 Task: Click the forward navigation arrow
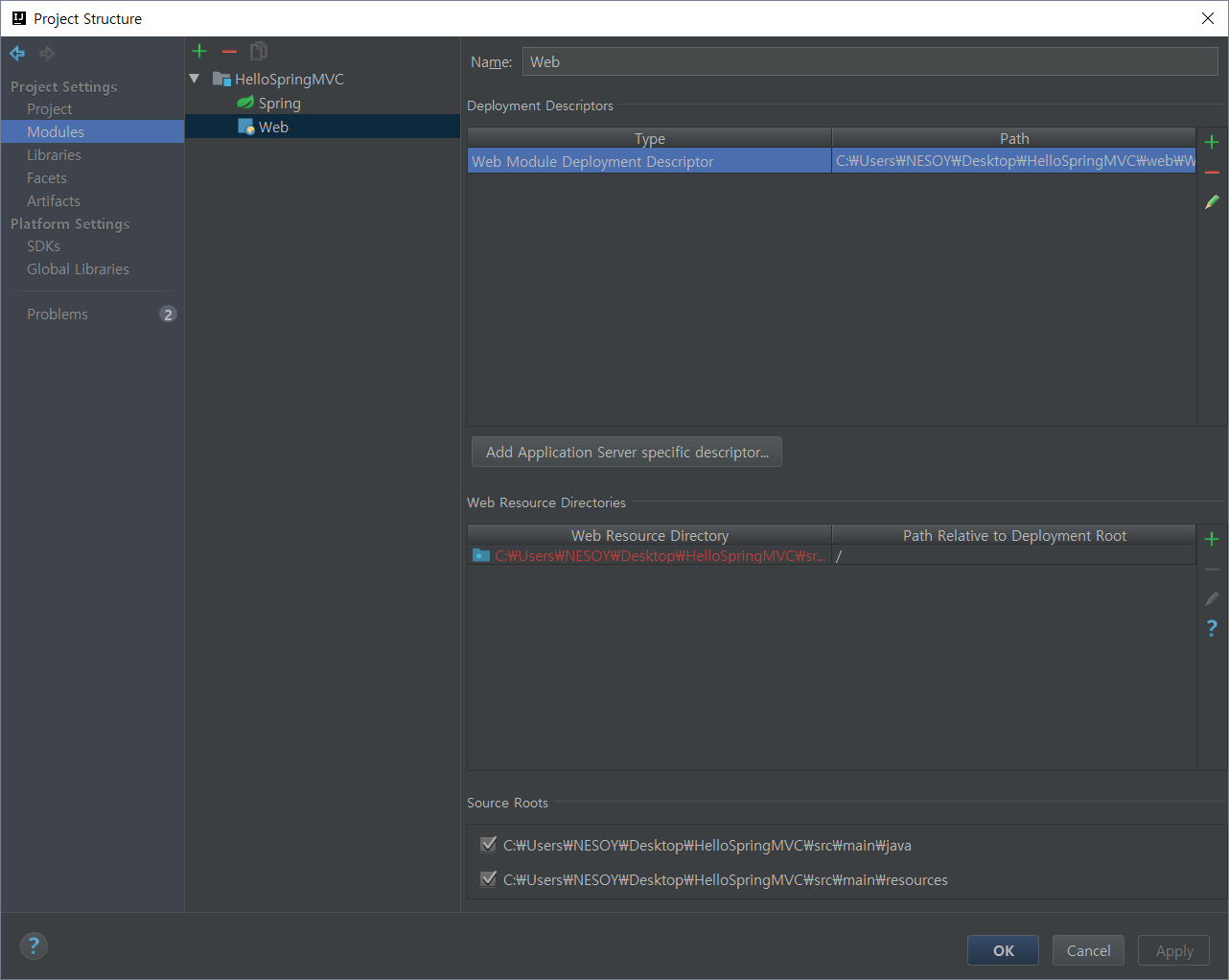pos(46,54)
